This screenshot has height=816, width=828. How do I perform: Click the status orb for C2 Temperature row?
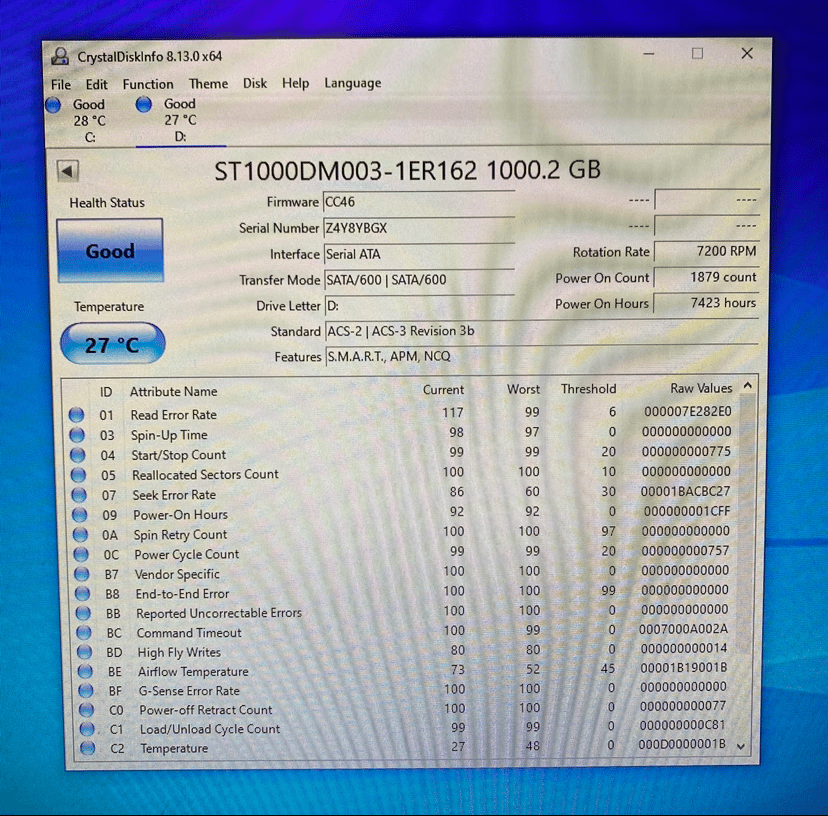tap(88, 748)
